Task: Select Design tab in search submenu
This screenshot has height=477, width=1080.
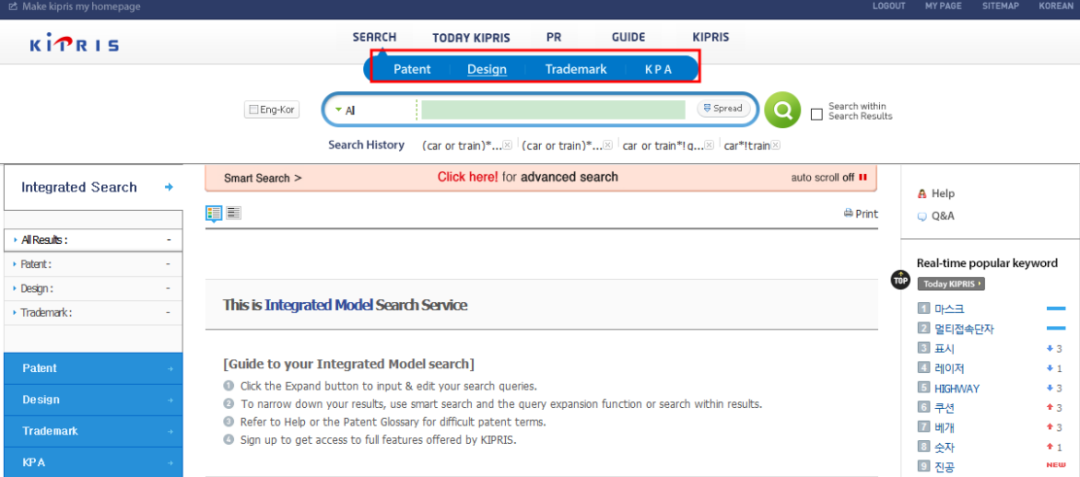Action: [487, 70]
